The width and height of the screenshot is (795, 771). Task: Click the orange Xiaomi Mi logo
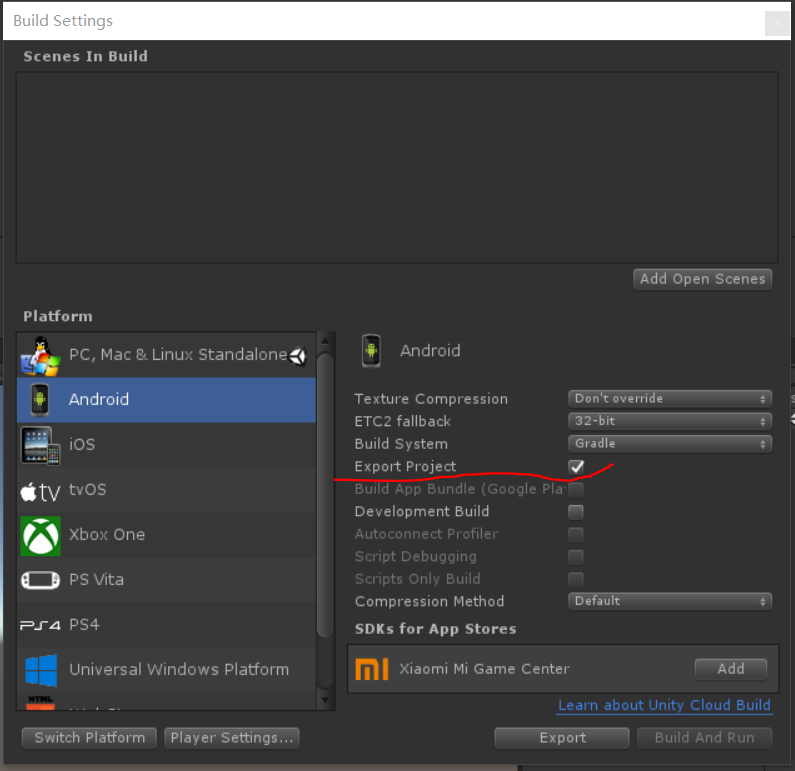[x=372, y=669]
